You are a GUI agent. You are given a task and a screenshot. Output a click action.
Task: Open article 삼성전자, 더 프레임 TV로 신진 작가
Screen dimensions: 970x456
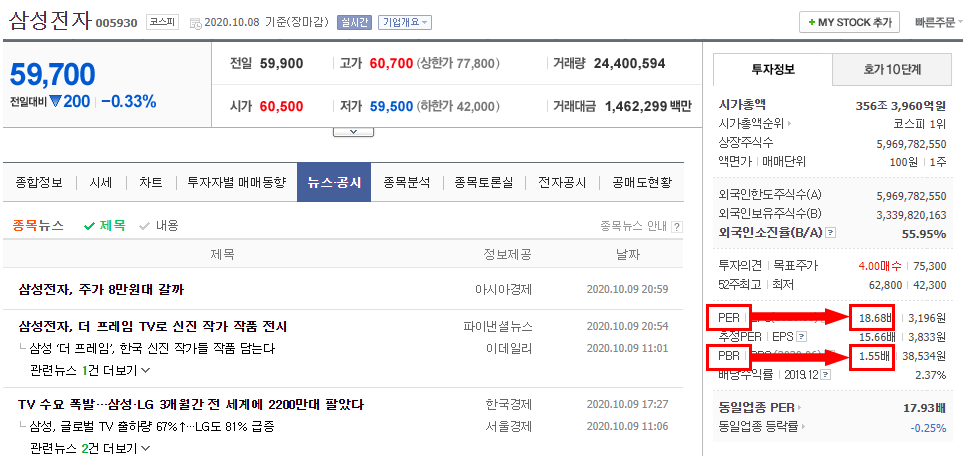click(x=153, y=326)
